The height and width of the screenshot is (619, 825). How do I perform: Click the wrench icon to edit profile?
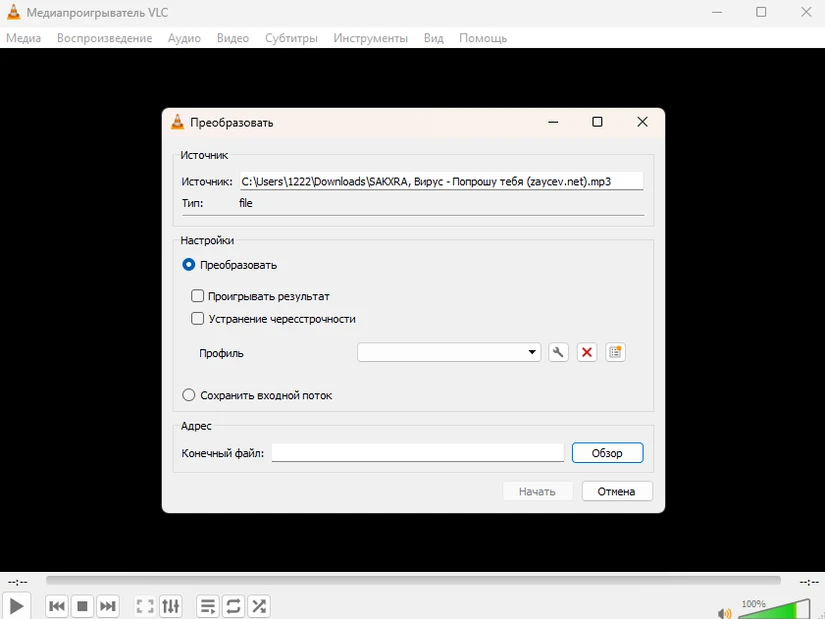pyautogui.click(x=559, y=352)
